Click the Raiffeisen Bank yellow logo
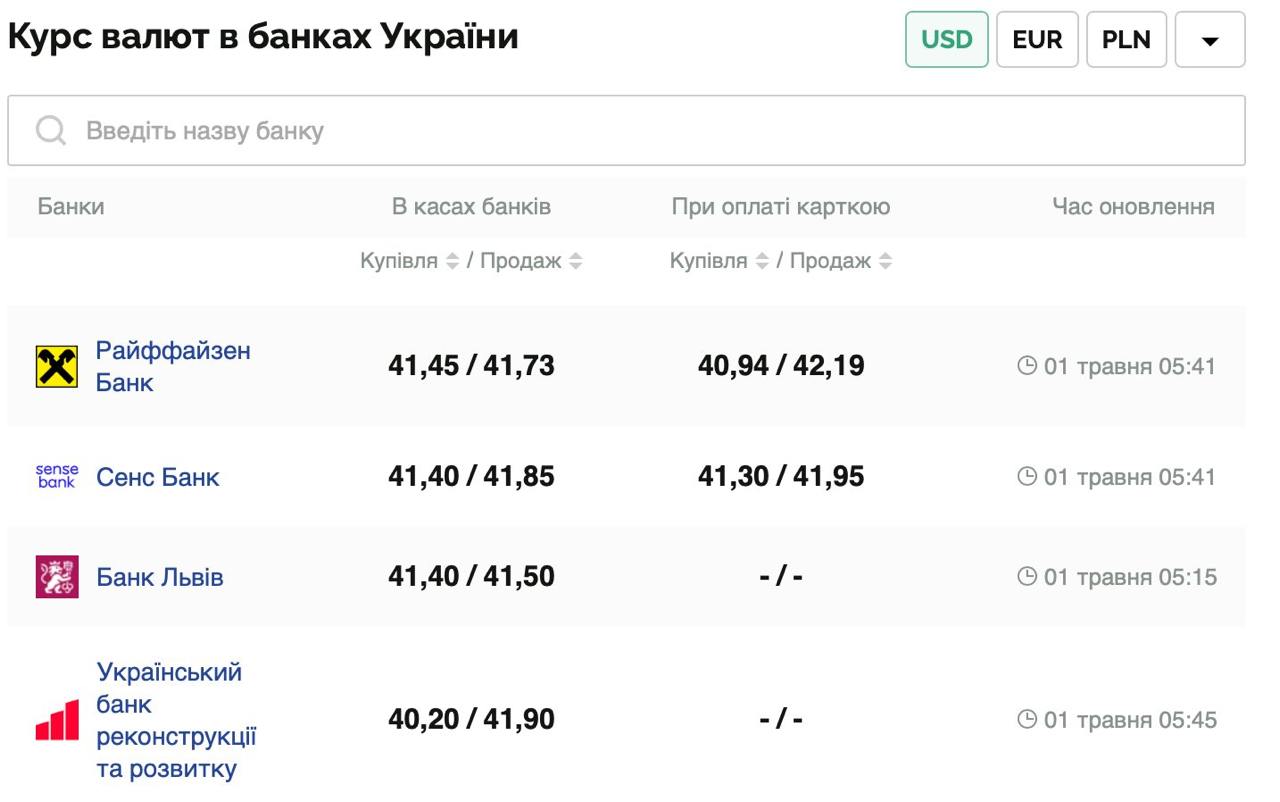 [x=58, y=365]
